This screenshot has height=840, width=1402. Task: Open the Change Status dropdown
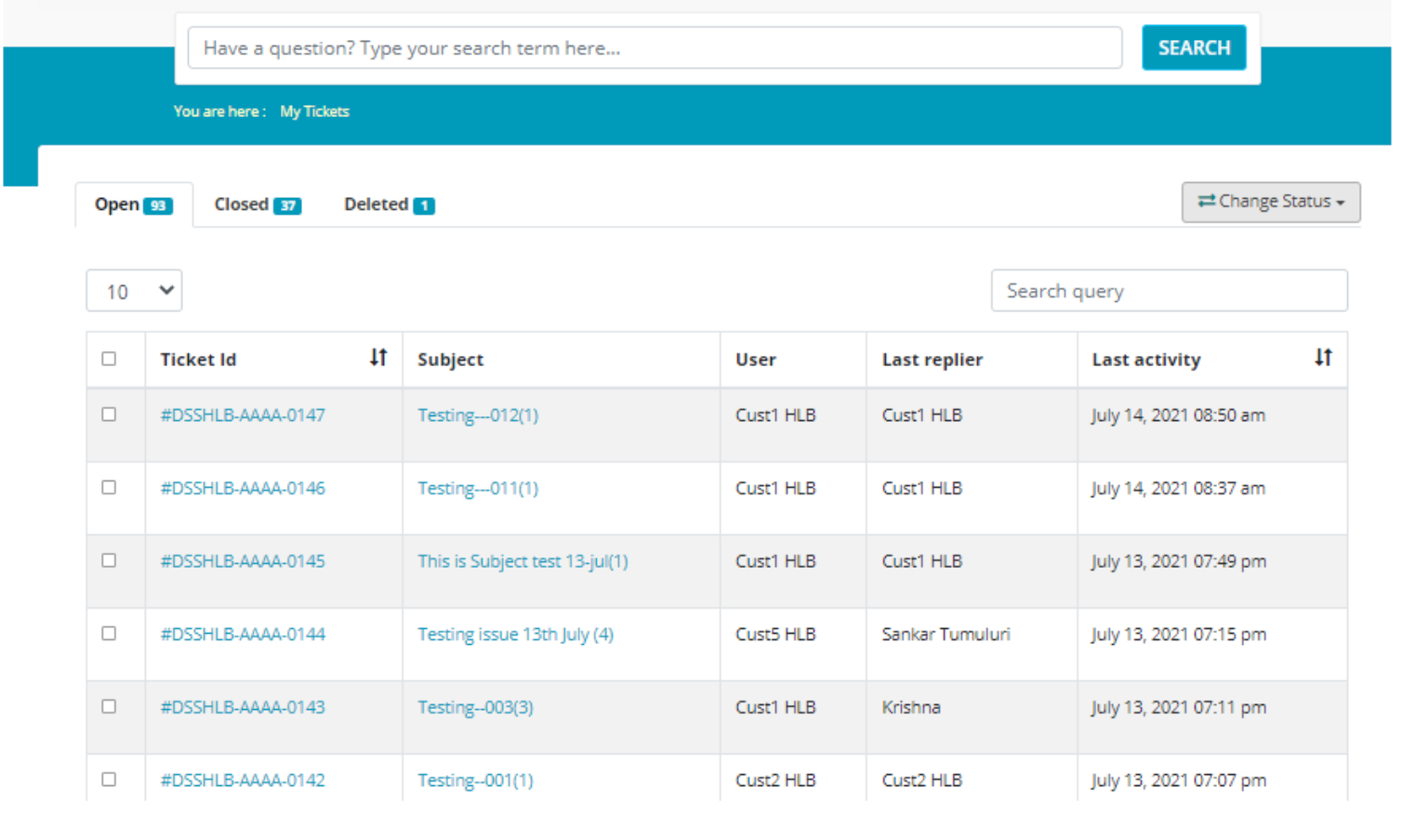[x=1270, y=202]
